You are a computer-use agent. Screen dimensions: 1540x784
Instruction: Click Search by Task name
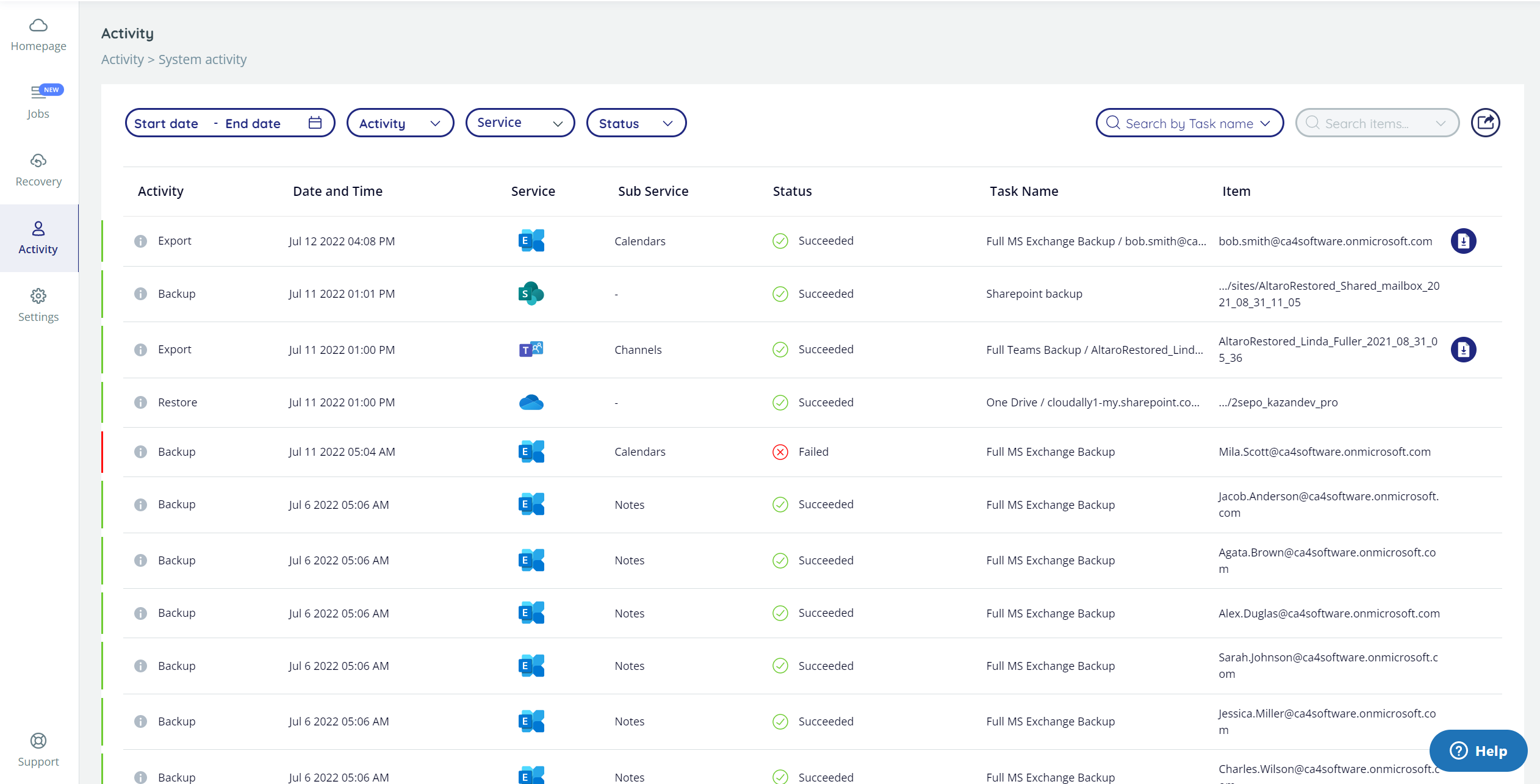coord(1189,123)
